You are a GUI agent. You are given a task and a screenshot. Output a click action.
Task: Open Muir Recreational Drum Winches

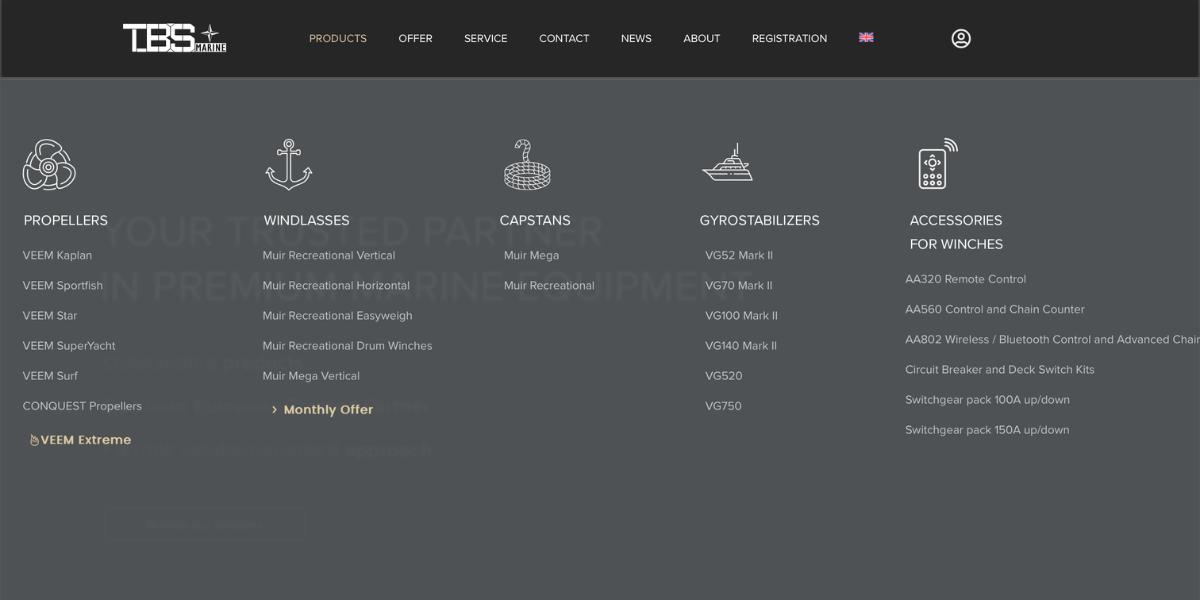pyautogui.click(x=347, y=345)
